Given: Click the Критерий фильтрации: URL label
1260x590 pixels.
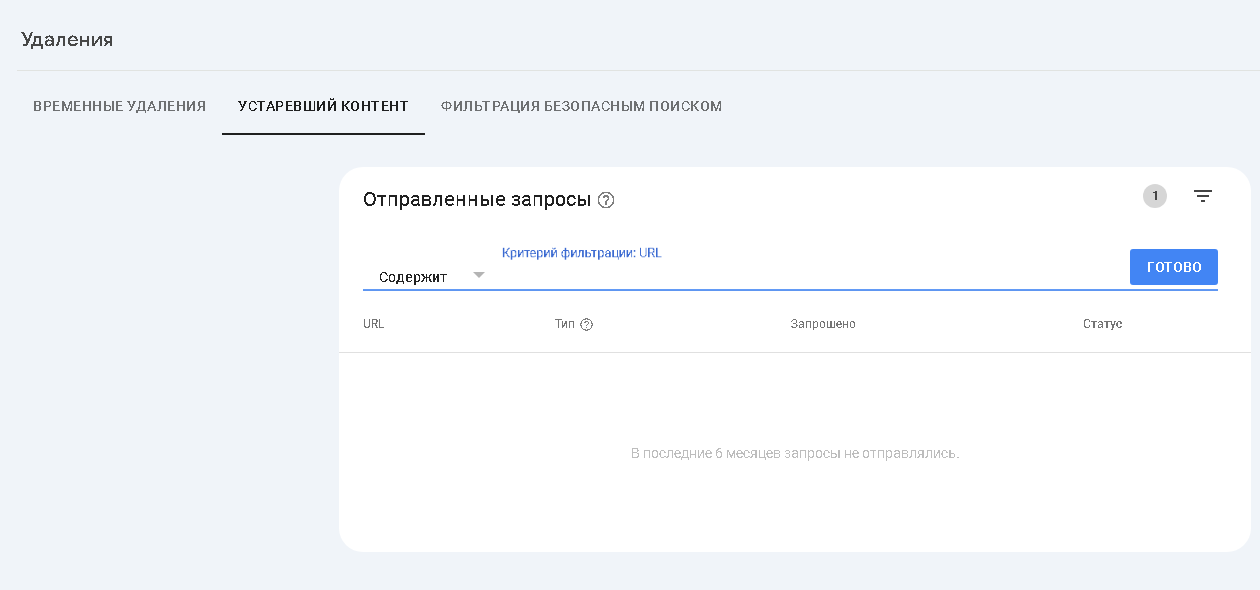Looking at the screenshot, I should 581,253.
